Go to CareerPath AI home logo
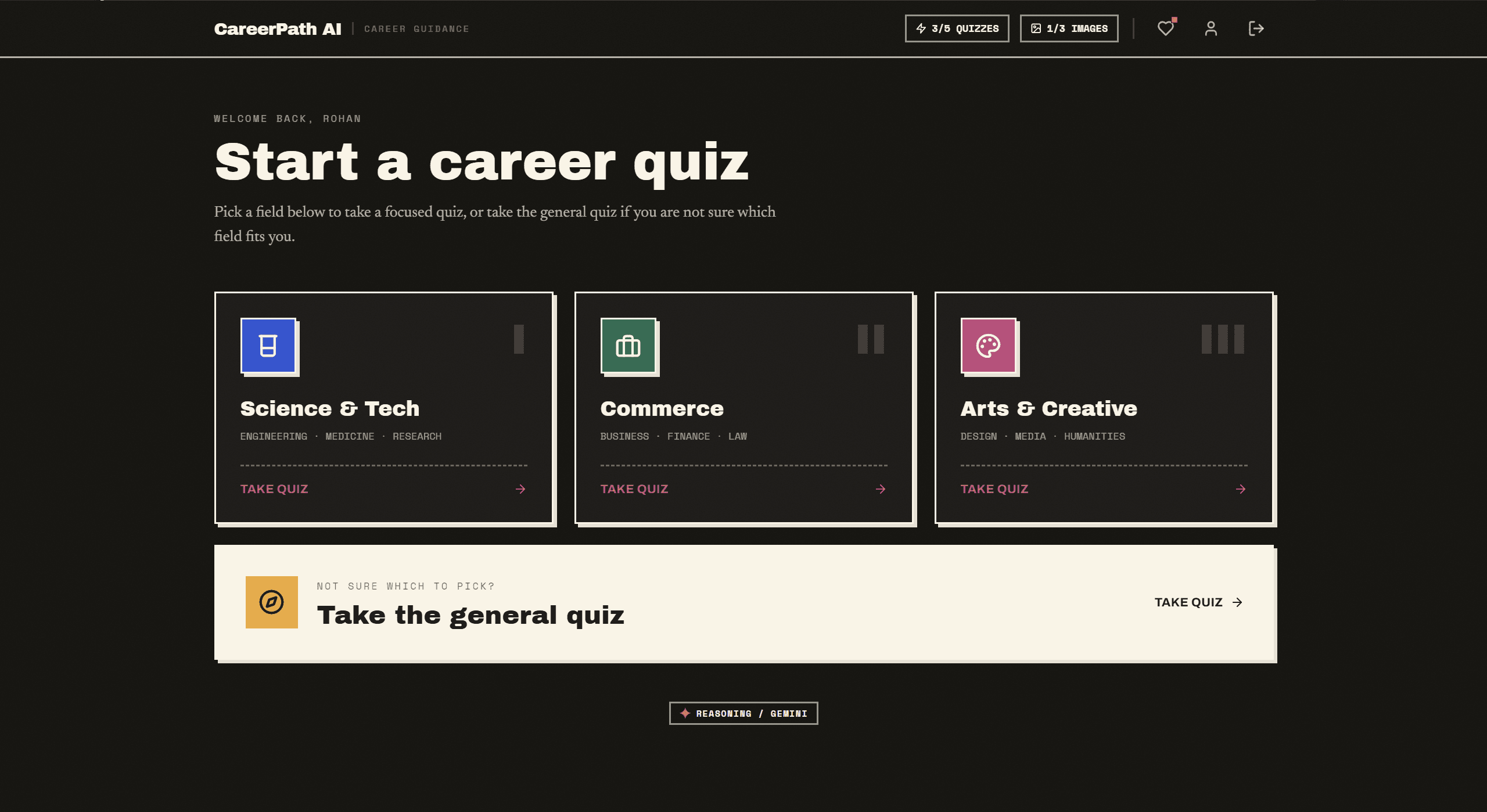The height and width of the screenshot is (812, 1487). (278, 29)
